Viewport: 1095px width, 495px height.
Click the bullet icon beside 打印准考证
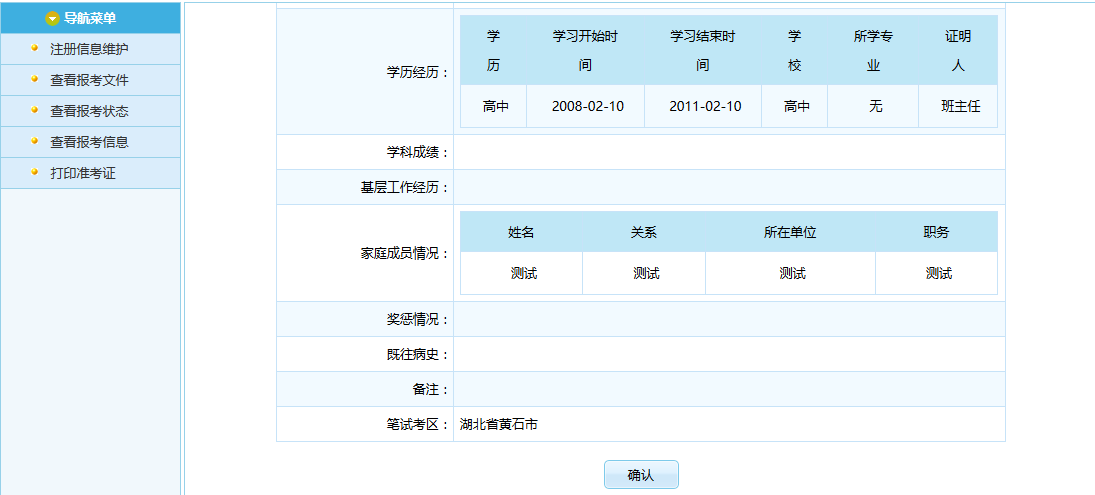[x=35, y=172]
